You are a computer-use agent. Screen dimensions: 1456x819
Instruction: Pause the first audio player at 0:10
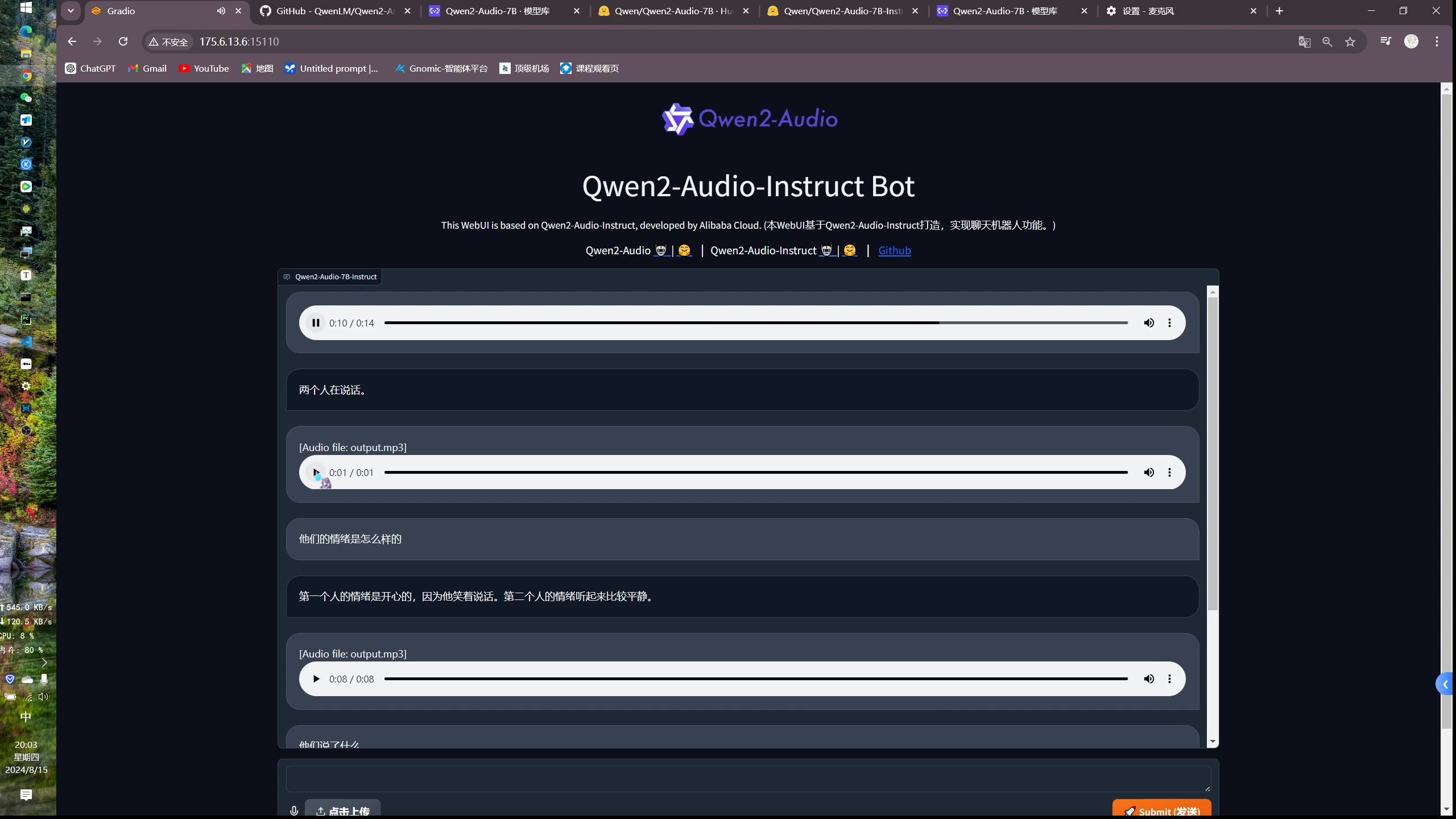tap(316, 323)
